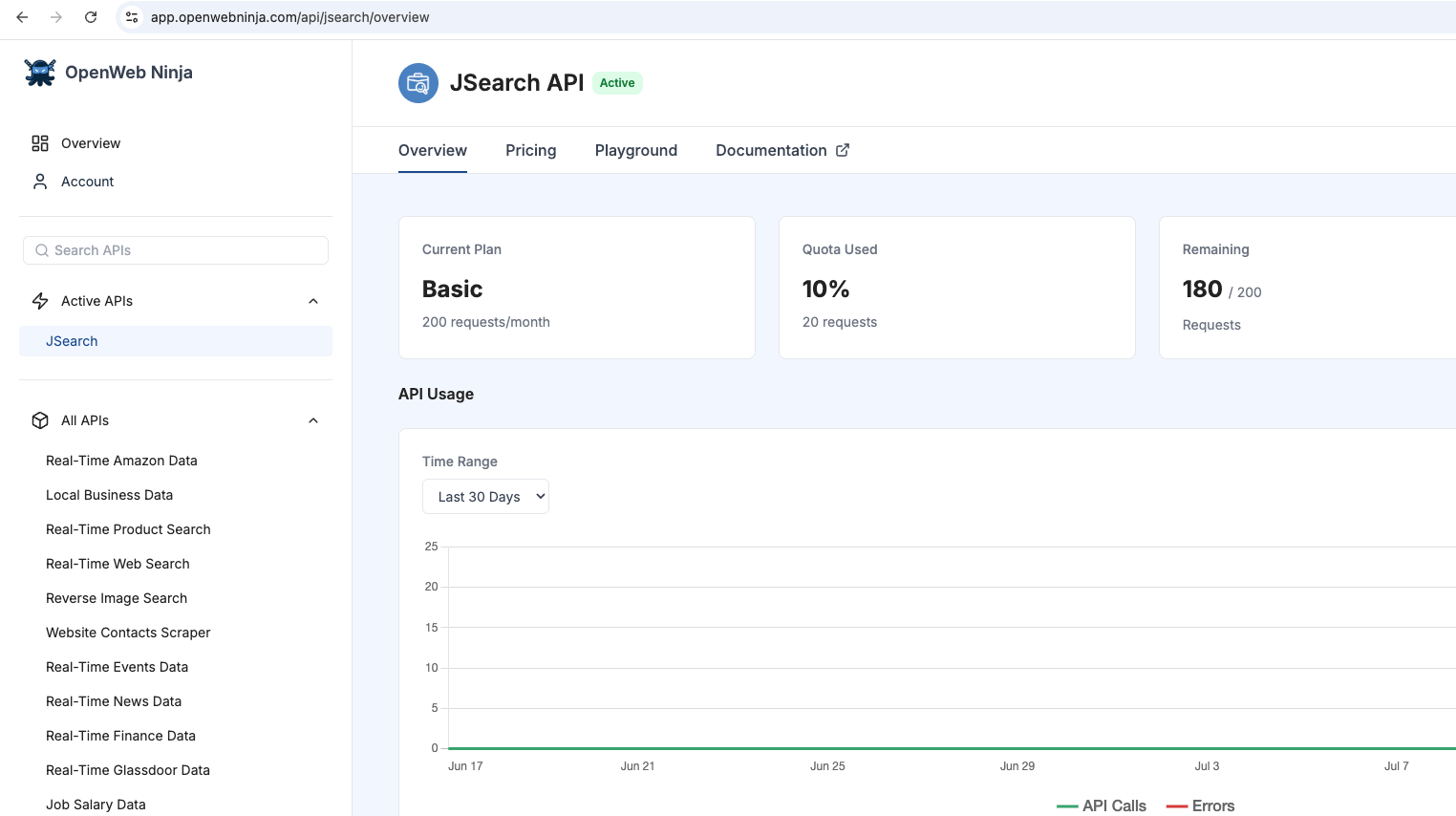Click the Overview grid icon in sidebar
This screenshot has width=1456, height=816.
(x=40, y=143)
